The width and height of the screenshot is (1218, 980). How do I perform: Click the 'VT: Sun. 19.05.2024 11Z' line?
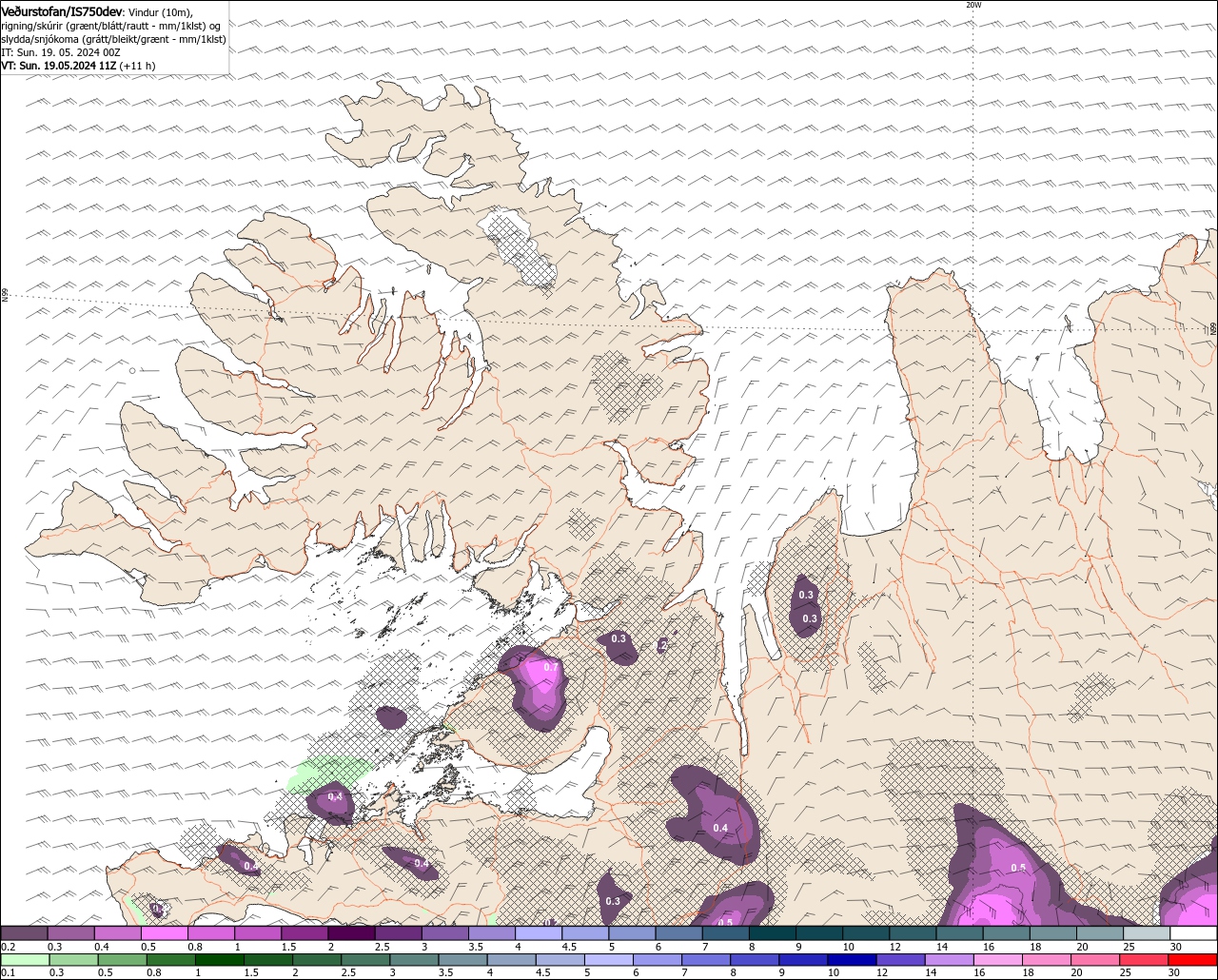click(x=59, y=66)
